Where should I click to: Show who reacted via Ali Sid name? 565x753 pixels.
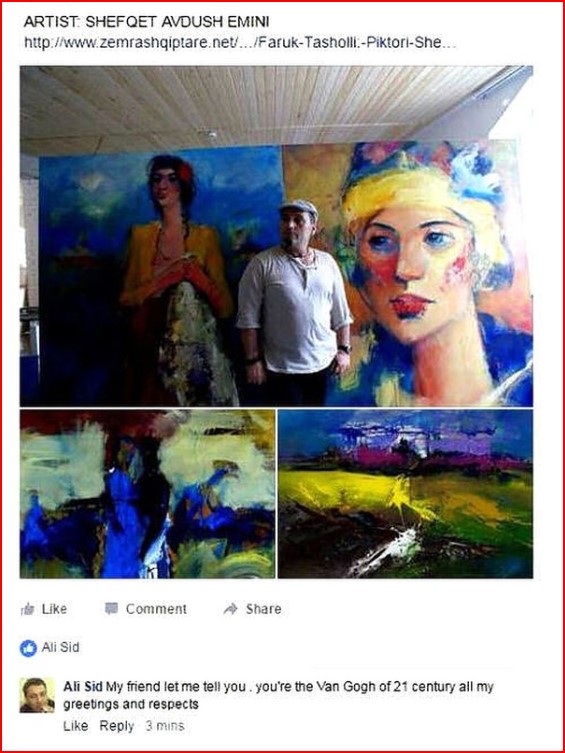60,647
